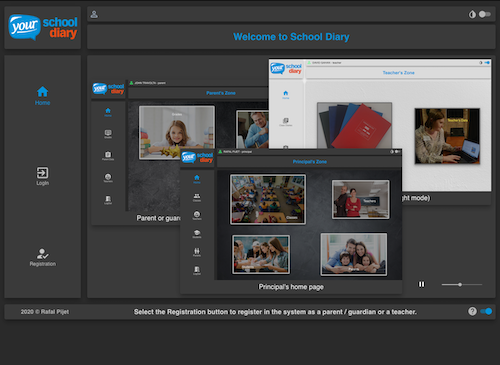Click the mode toggle in the Teacher's Zone slide
Screen dimensions: 500x365
tap(487, 62)
